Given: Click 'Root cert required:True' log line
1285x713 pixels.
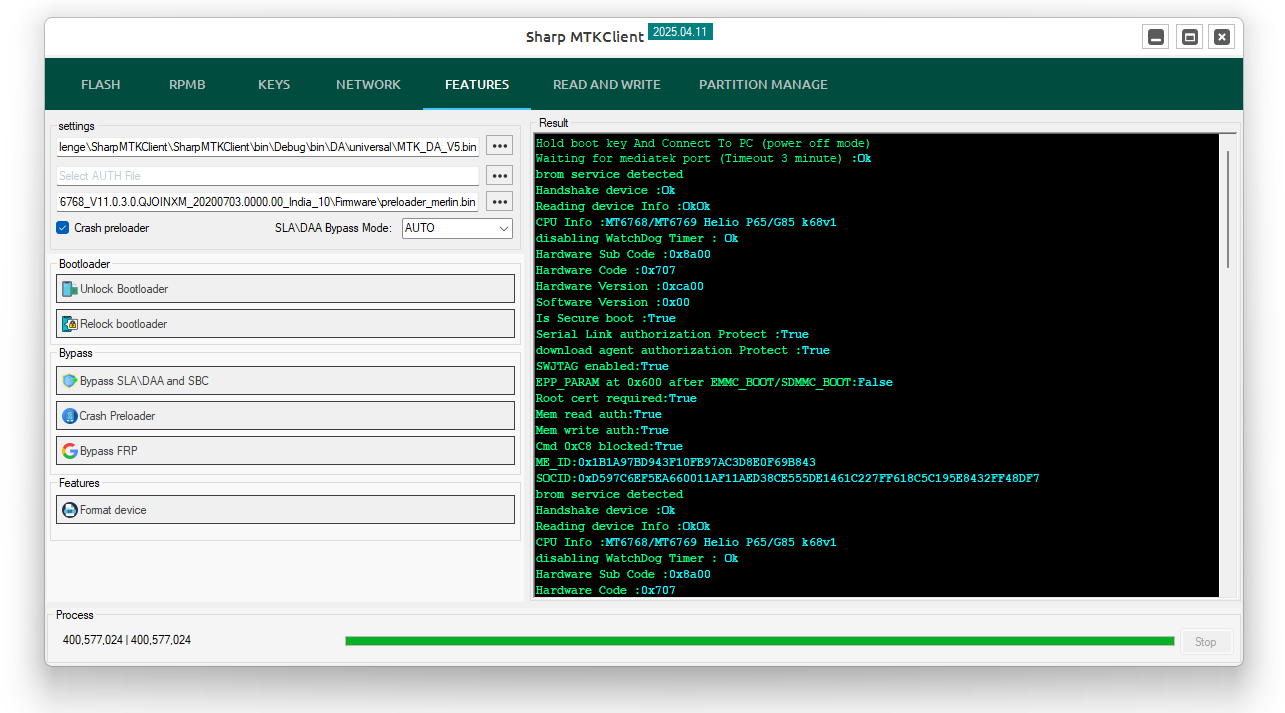Looking at the screenshot, I should point(617,398).
